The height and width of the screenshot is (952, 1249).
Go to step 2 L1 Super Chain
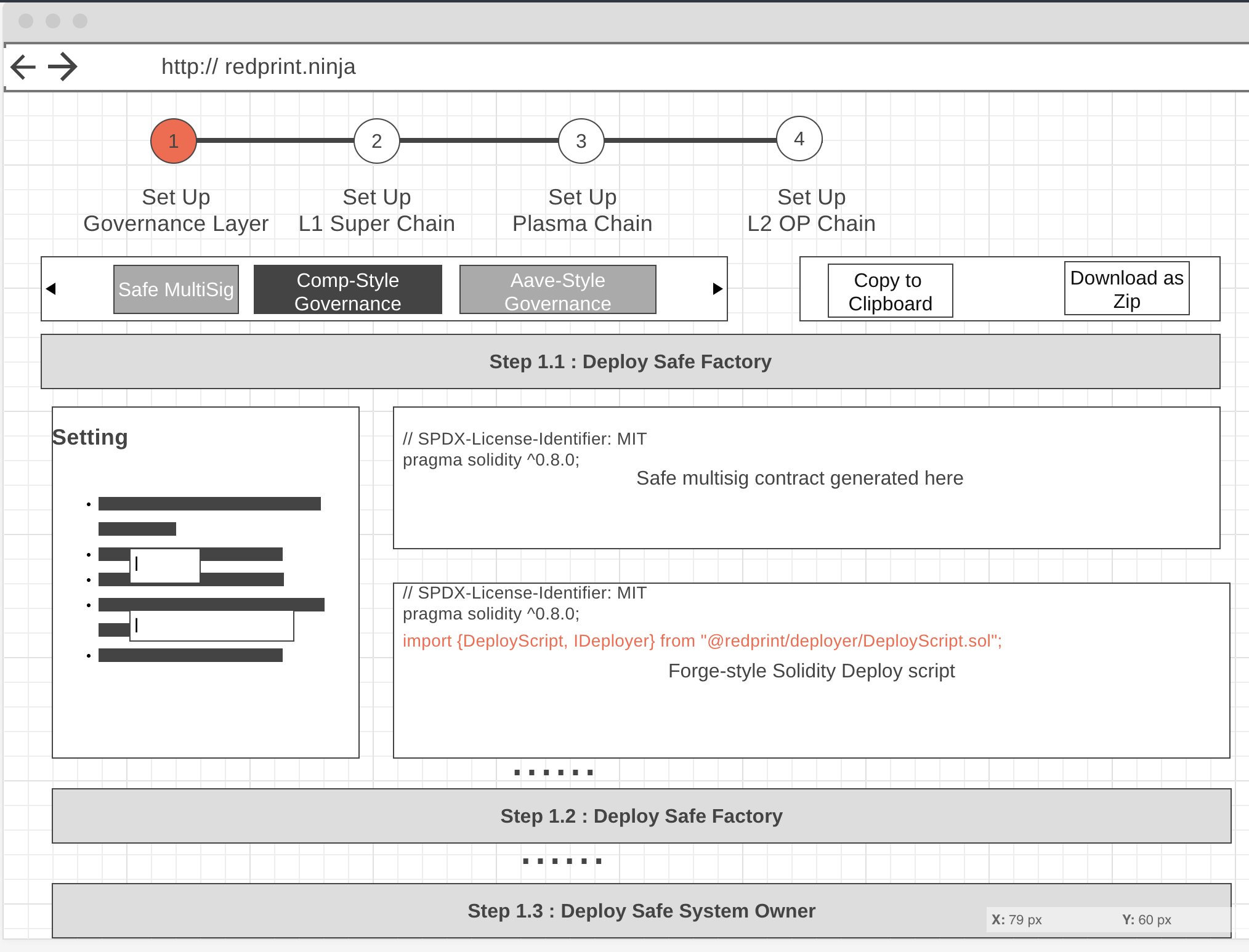point(377,141)
